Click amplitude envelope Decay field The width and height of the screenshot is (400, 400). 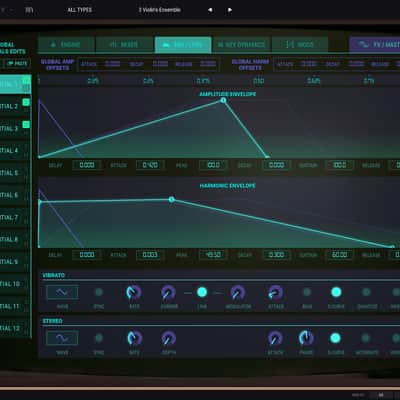(276, 165)
